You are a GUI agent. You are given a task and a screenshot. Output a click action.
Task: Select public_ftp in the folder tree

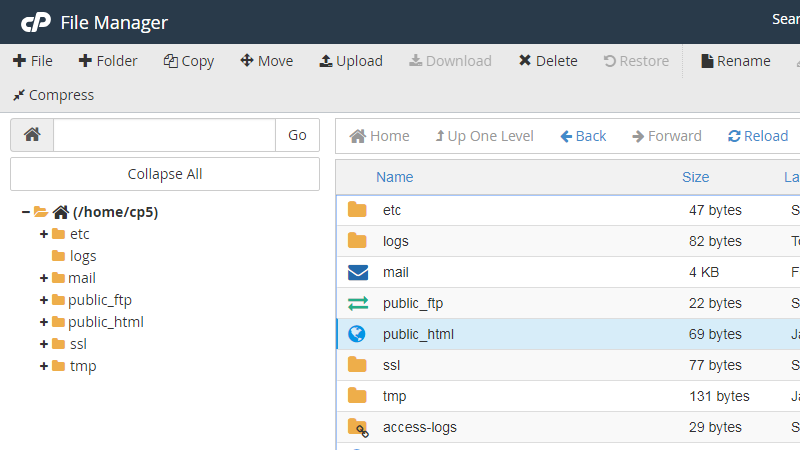[100, 300]
